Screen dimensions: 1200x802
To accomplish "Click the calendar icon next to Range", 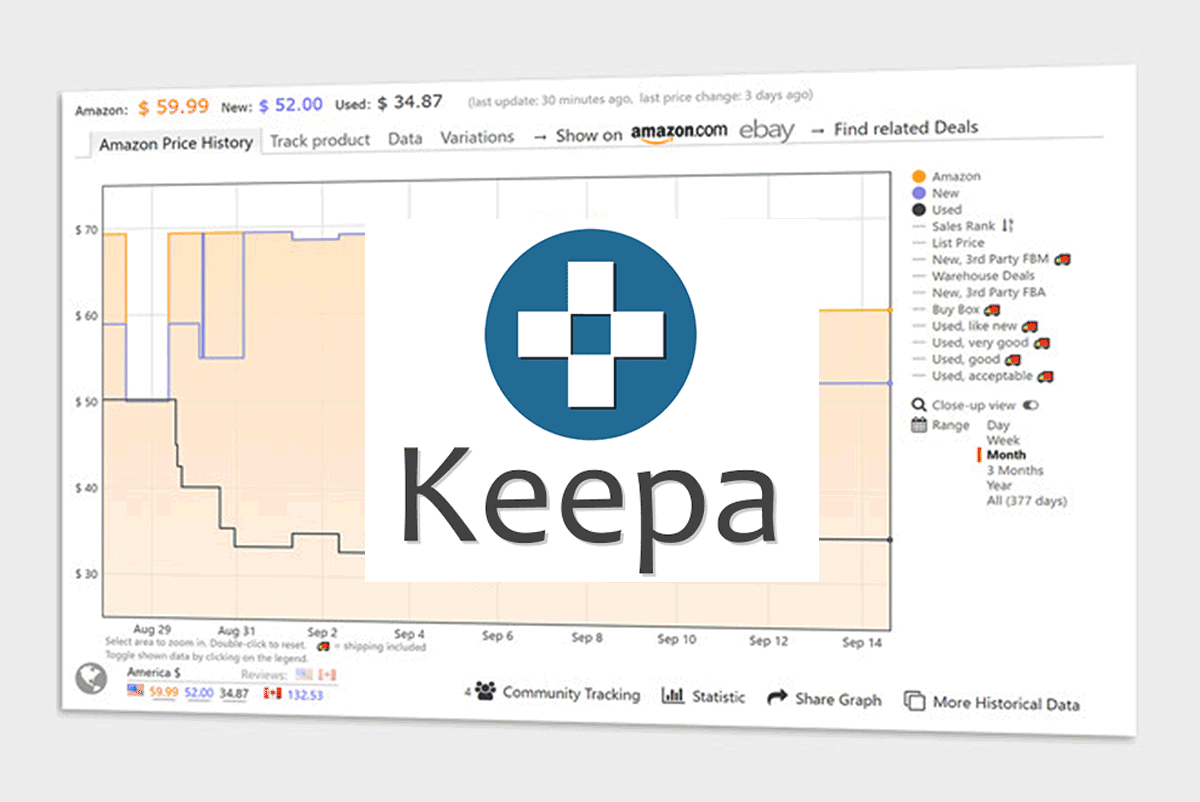I will click(x=919, y=424).
